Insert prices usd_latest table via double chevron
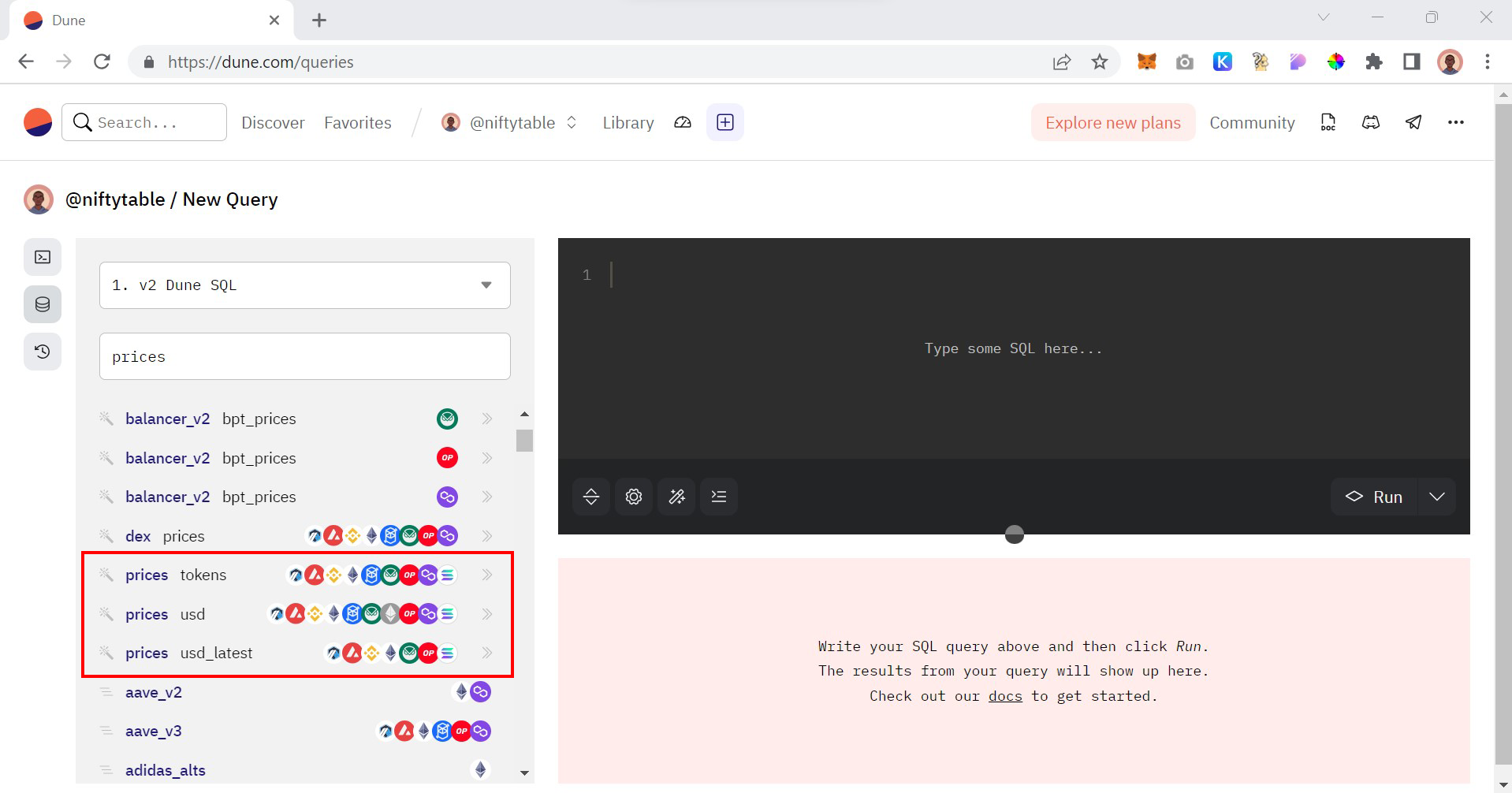Screen dimensions: 1512x793 pos(487,653)
